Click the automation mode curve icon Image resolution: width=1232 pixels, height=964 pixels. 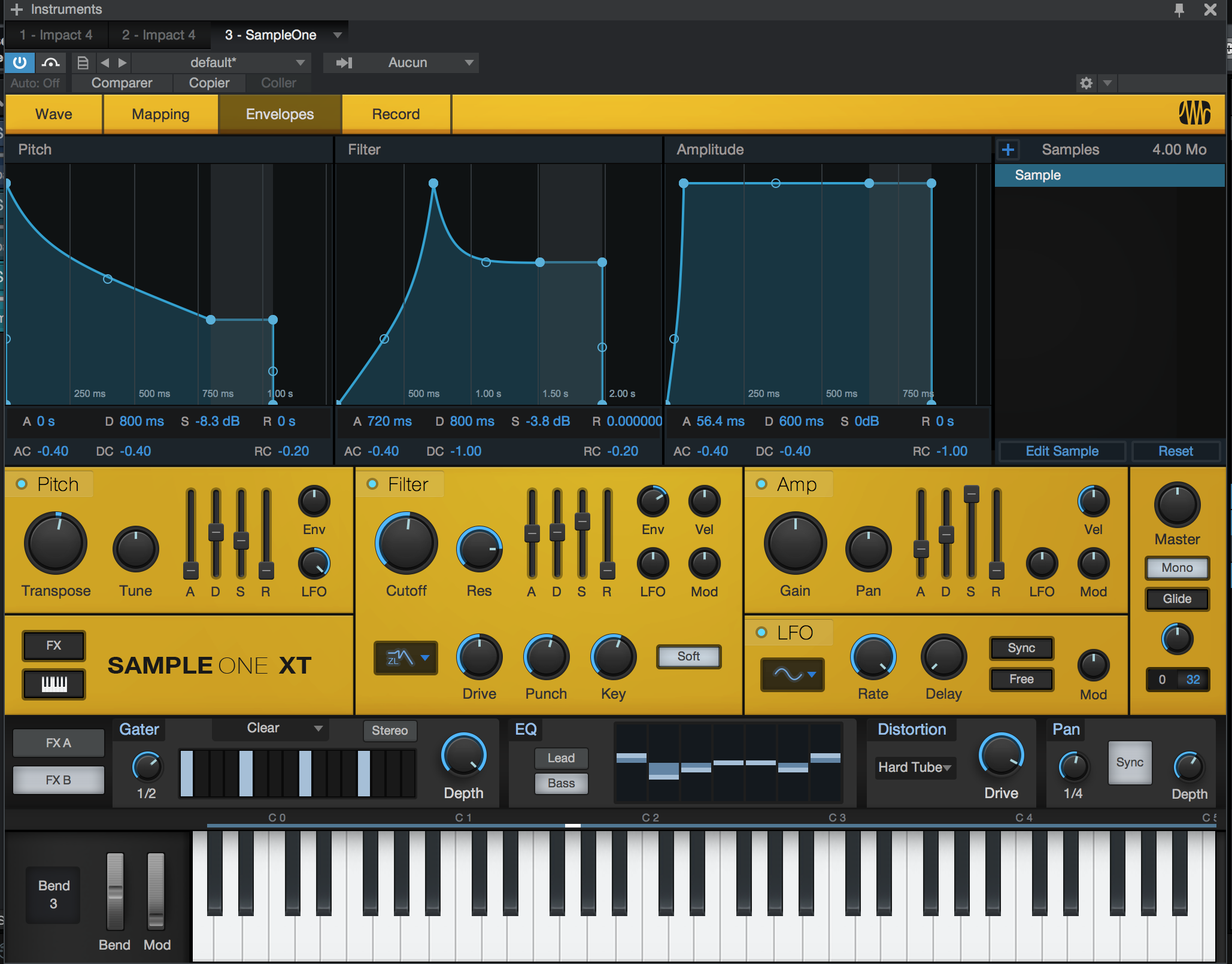51,62
